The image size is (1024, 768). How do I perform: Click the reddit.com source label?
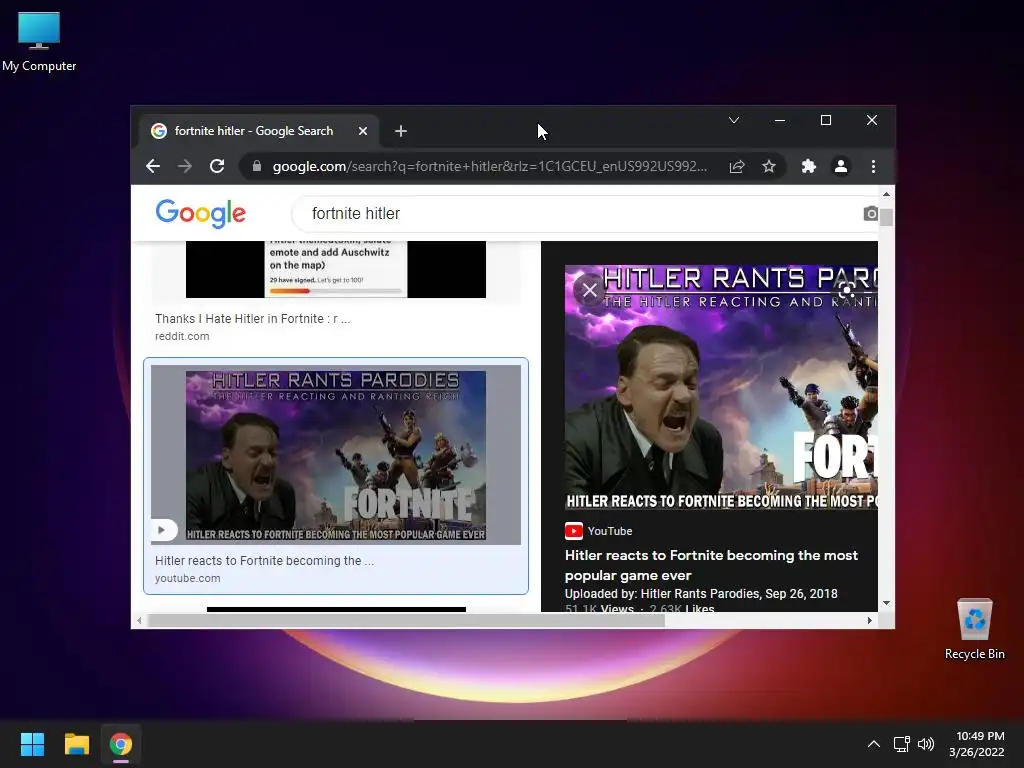click(x=182, y=336)
